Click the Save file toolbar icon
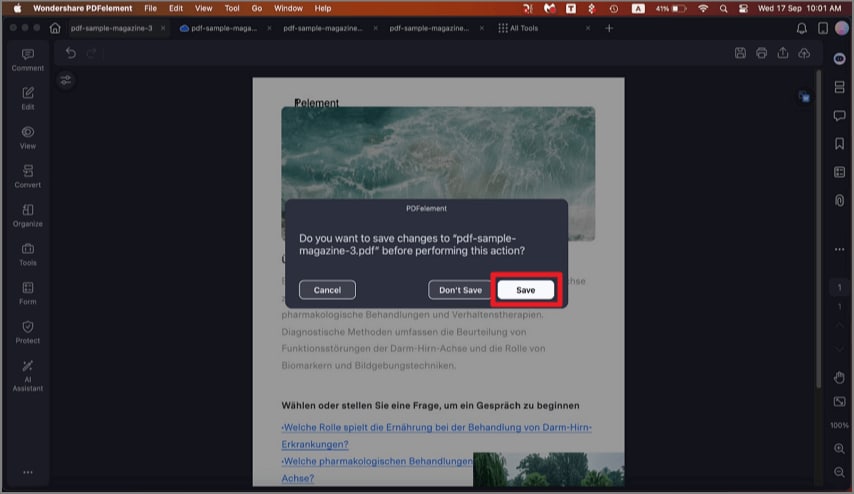The height and width of the screenshot is (494, 854). point(740,53)
